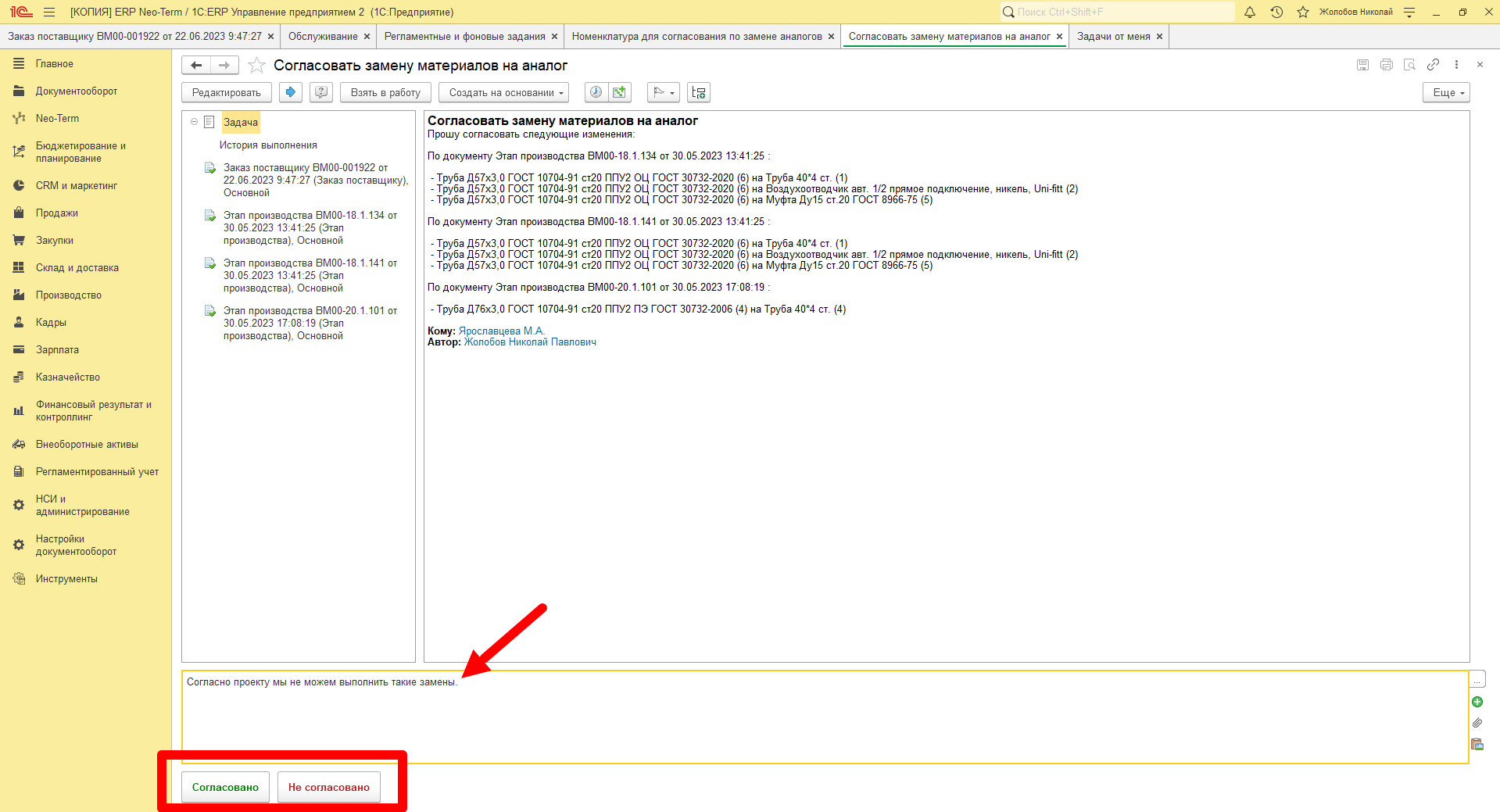Screen dimensions: 1500x812
Task: Collapse the Задача tree node
Action: [194, 122]
